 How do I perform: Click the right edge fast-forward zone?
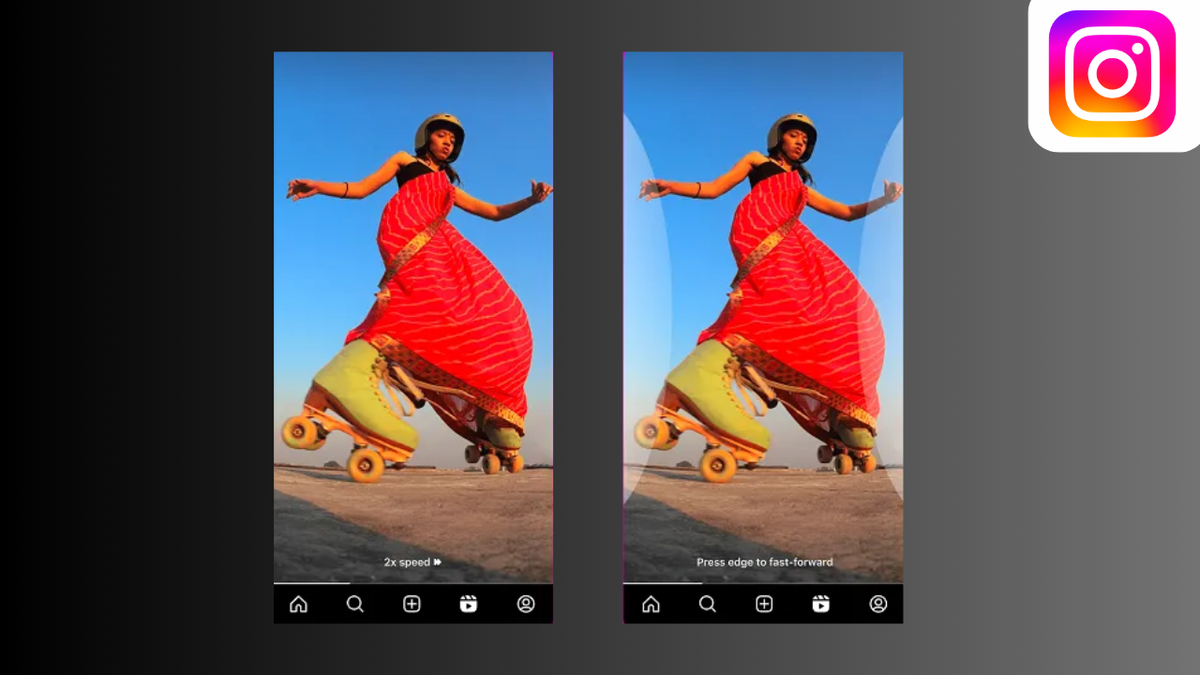click(x=885, y=300)
